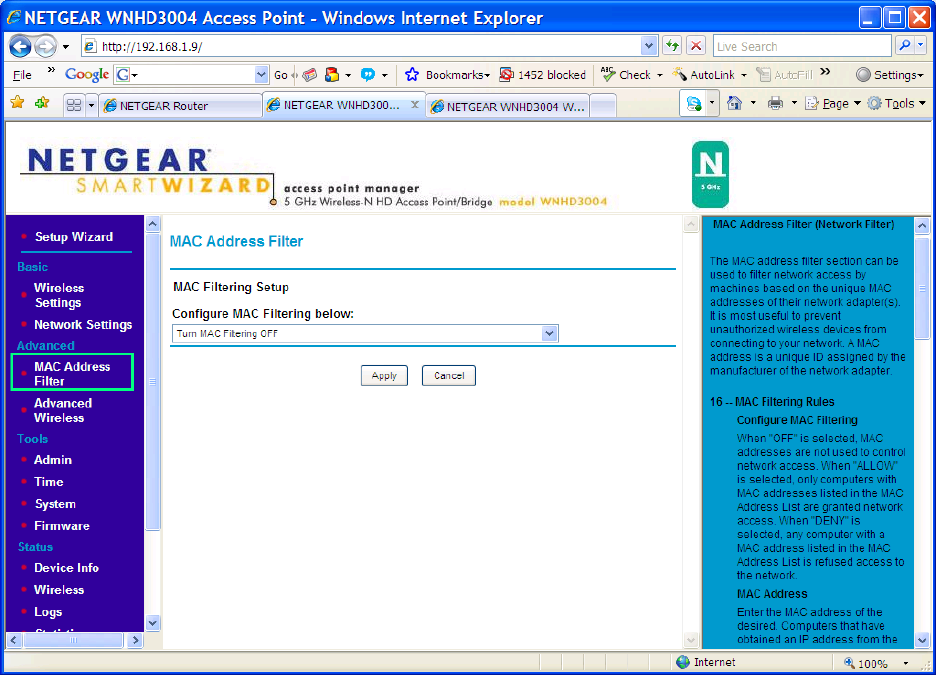Open the recent pages dropdown next to Forward
The width and height of the screenshot is (936, 675).
[66, 47]
